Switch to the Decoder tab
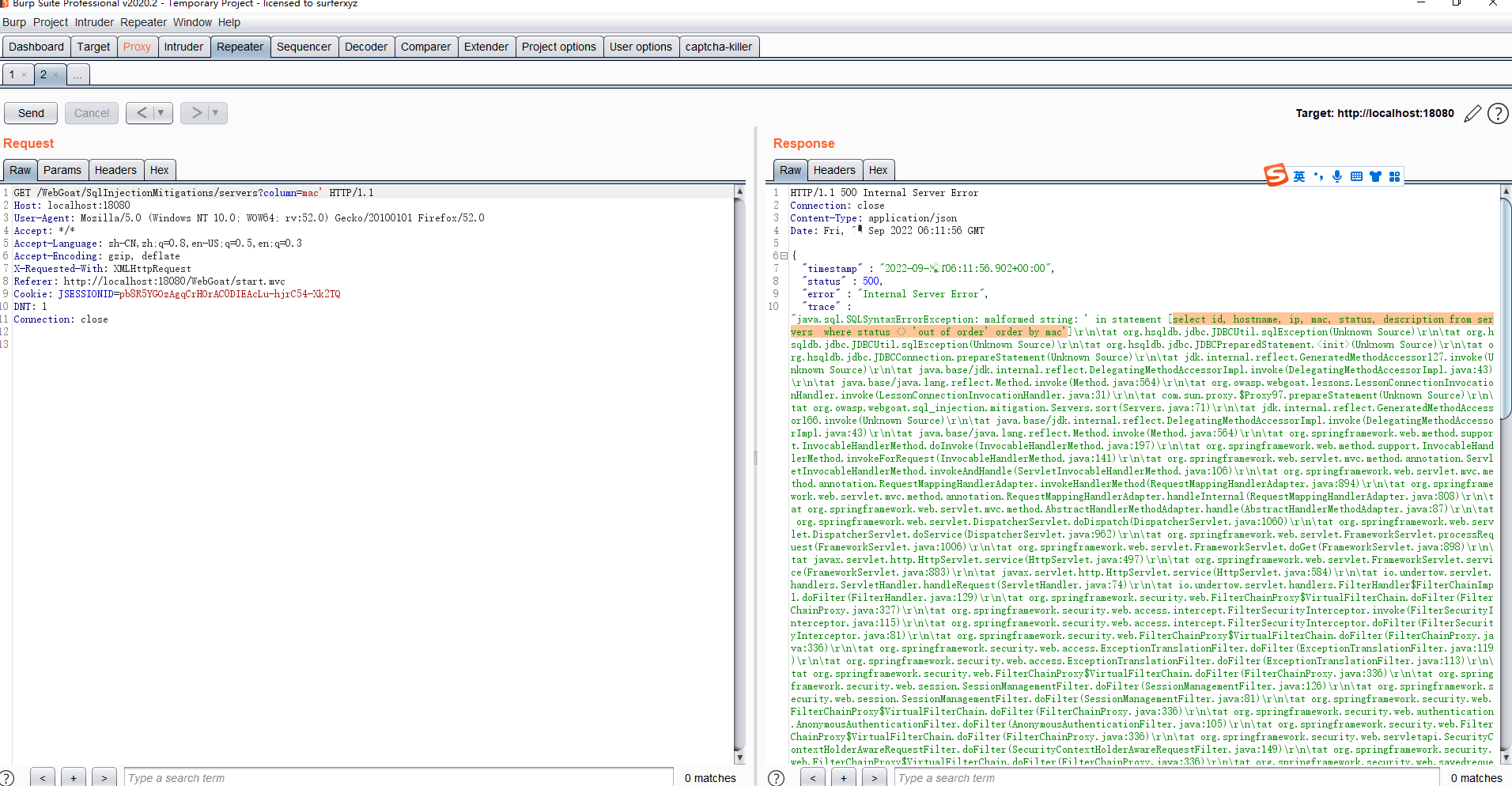Screen dimensions: 1512x786 [x=366, y=47]
